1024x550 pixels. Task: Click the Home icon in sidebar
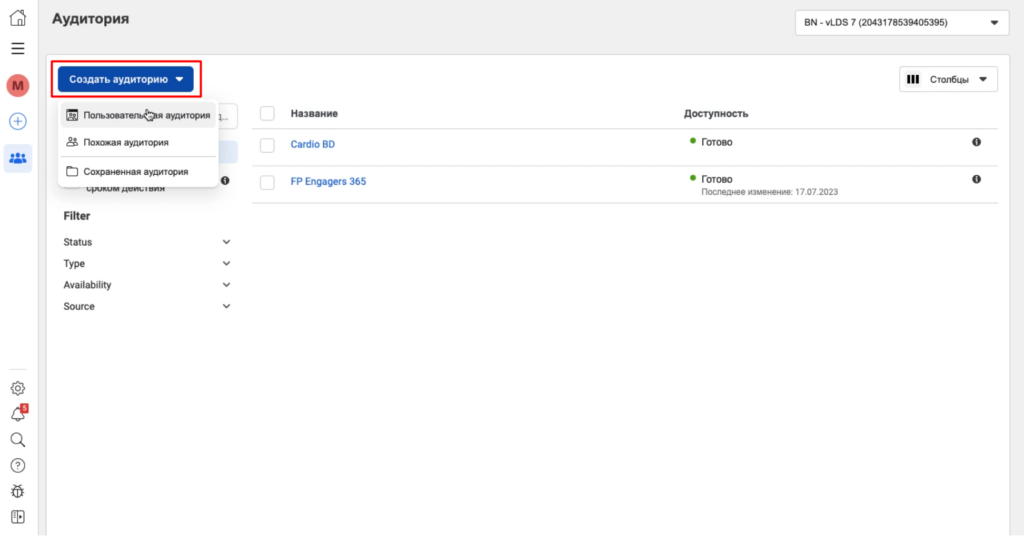coord(18,18)
